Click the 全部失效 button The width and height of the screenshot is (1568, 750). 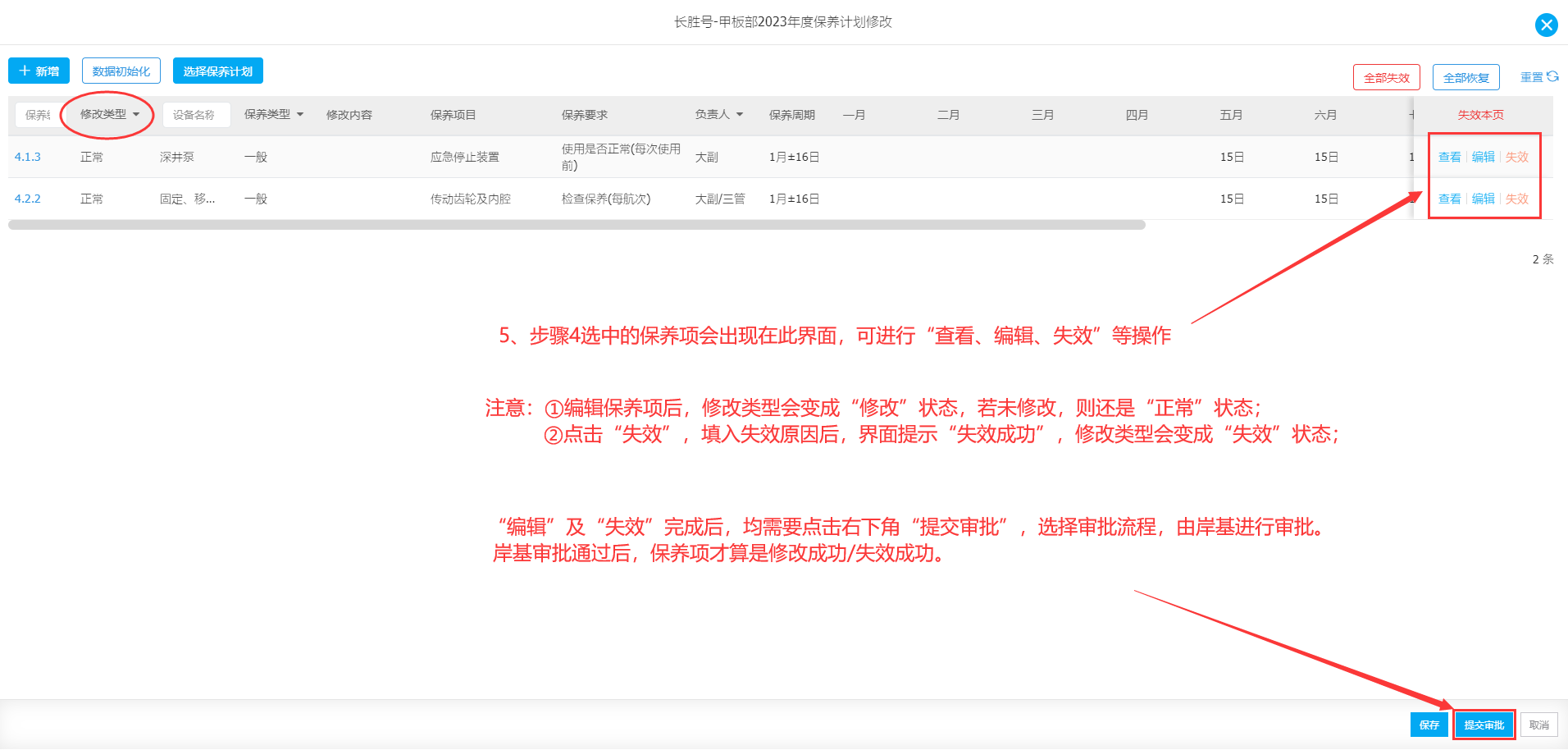click(x=1386, y=78)
